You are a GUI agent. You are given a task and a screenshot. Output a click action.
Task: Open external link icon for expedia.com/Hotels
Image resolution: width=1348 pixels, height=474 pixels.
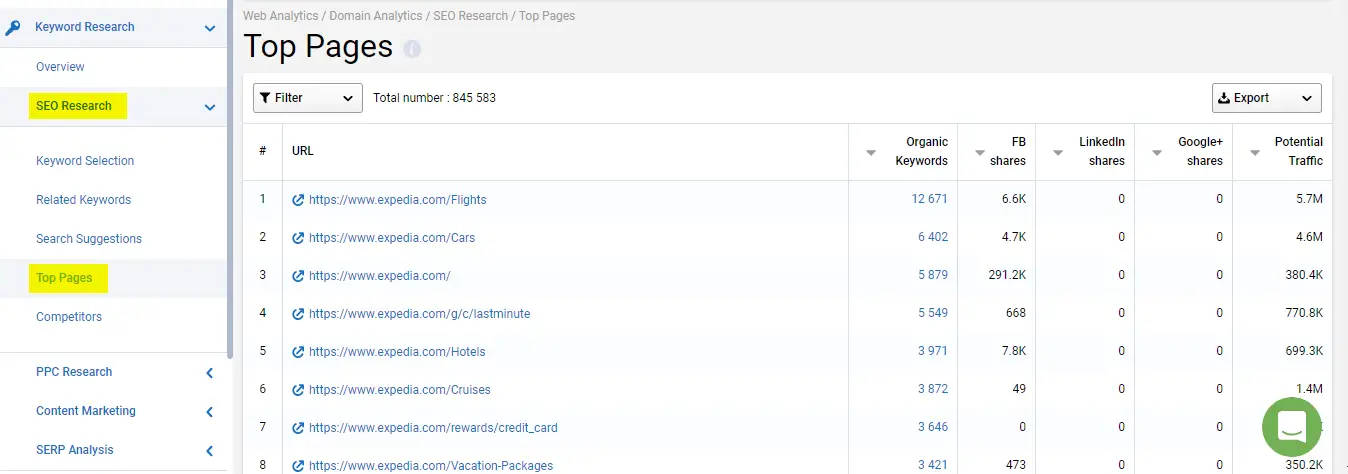tap(298, 352)
